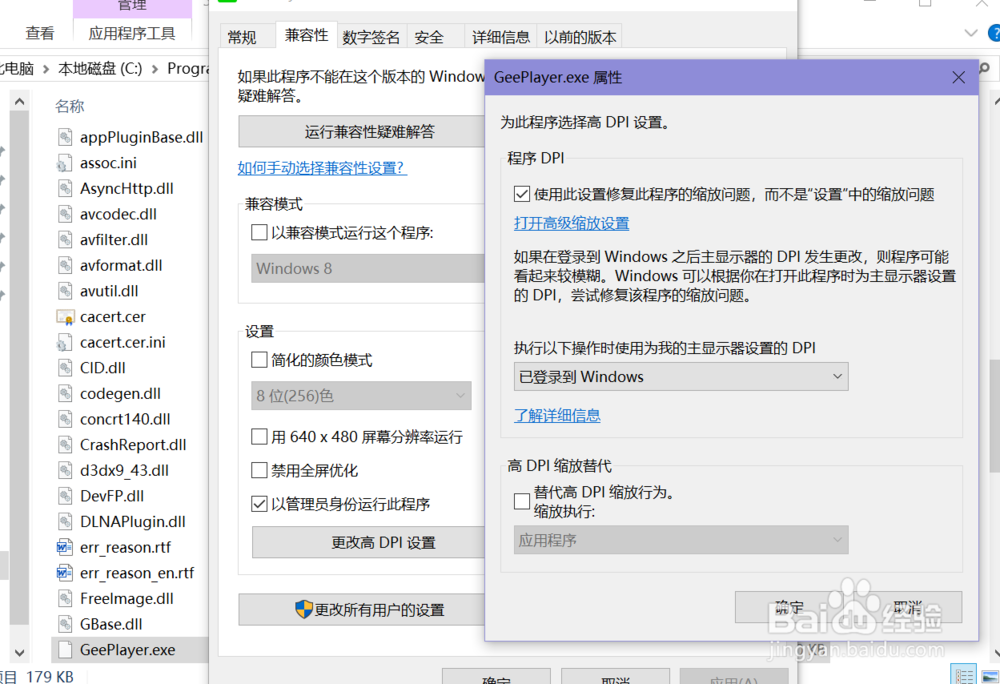
Task: Click the assoc.ini file icon
Action: coord(65,163)
